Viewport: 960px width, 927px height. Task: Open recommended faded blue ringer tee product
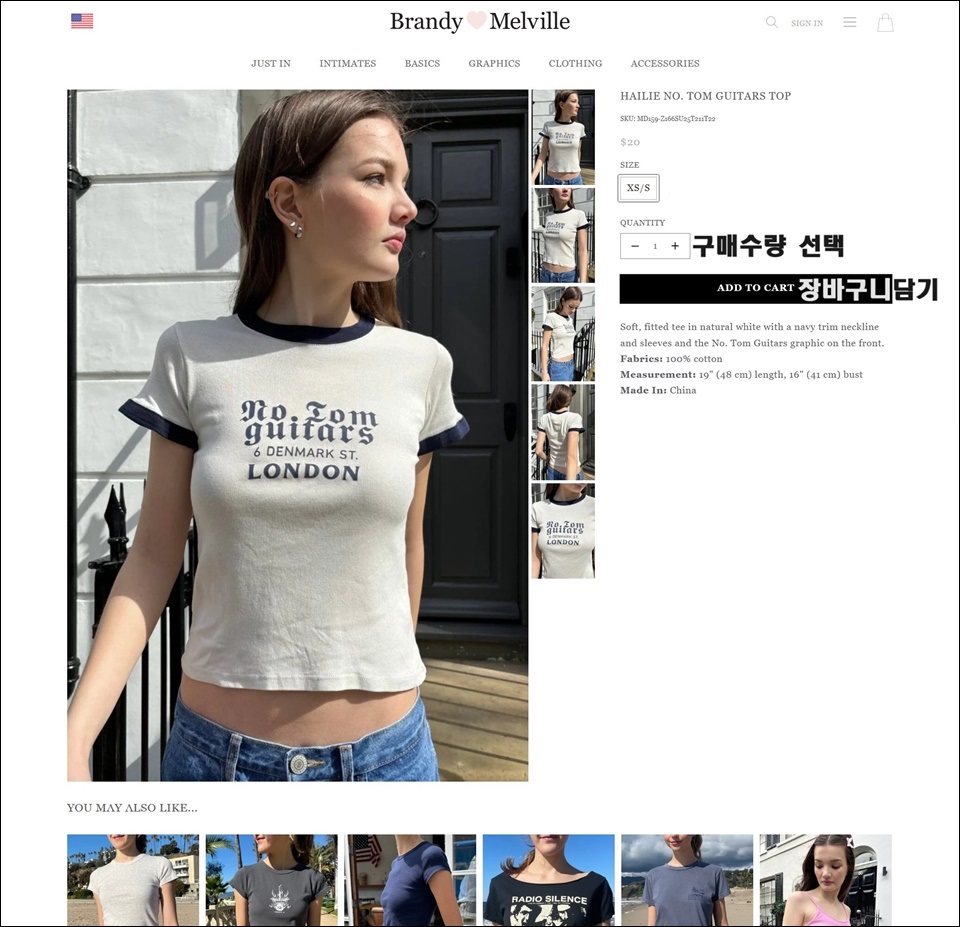687,879
